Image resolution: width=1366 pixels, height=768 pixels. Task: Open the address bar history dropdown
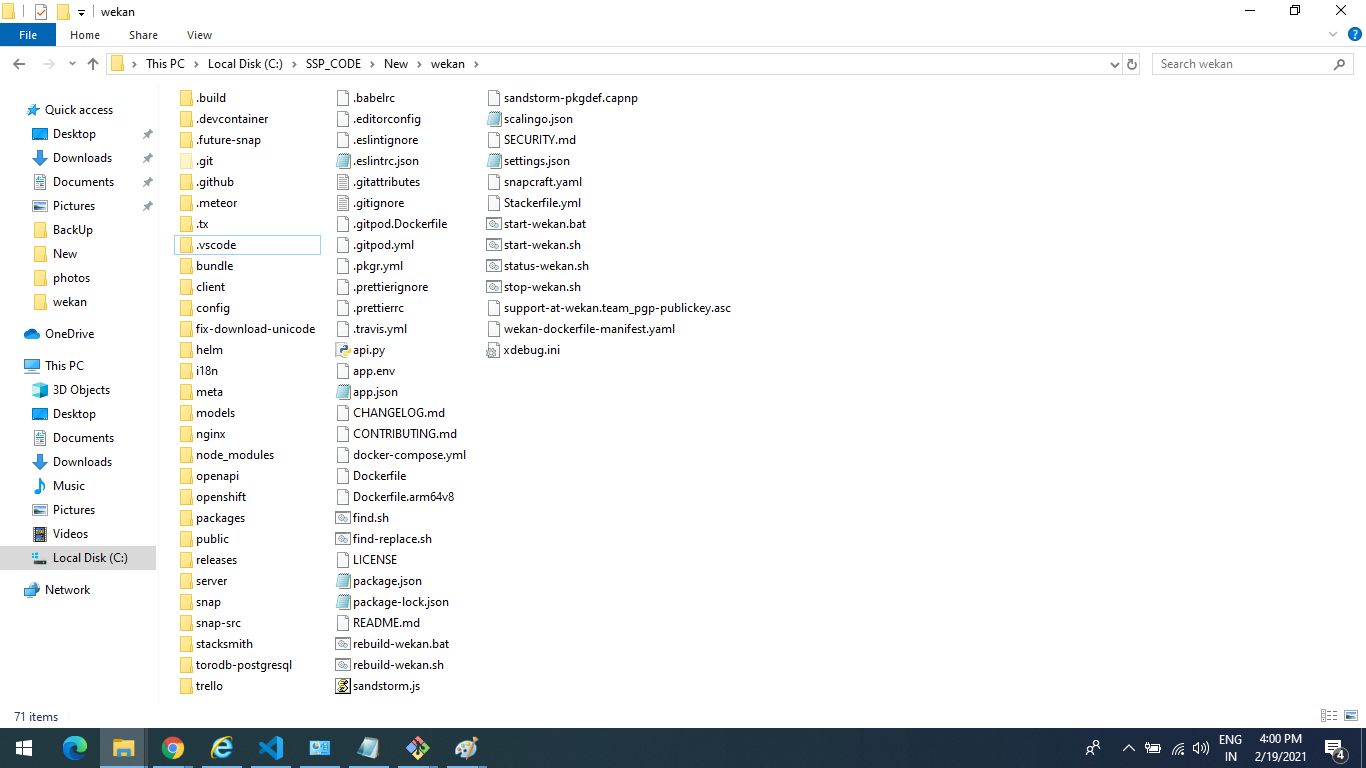[1115, 64]
